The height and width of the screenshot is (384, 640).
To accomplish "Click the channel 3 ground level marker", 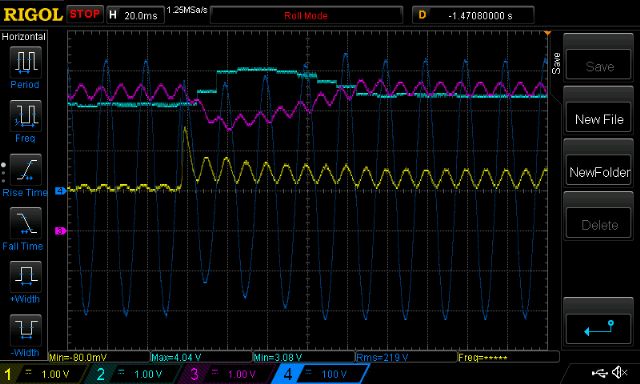I will (60, 231).
